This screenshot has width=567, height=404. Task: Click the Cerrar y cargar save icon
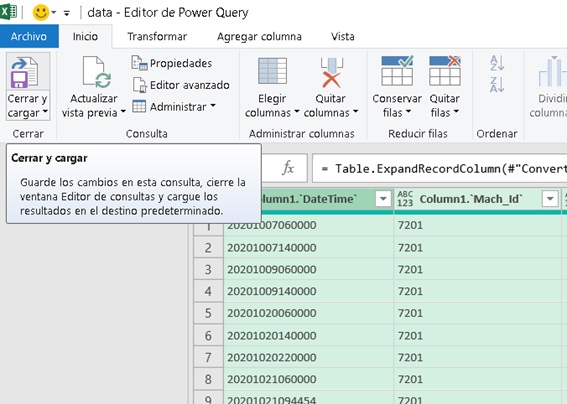[x=24, y=72]
